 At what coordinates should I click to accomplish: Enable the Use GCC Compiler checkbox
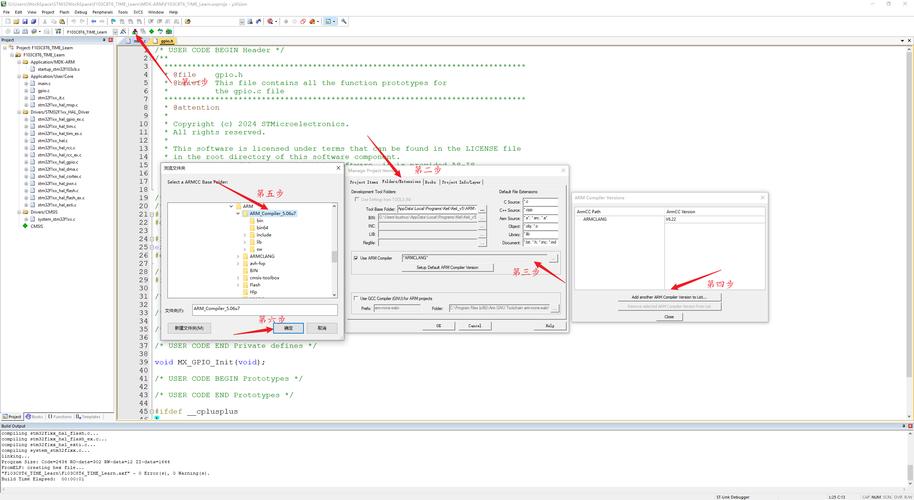[x=356, y=297]
